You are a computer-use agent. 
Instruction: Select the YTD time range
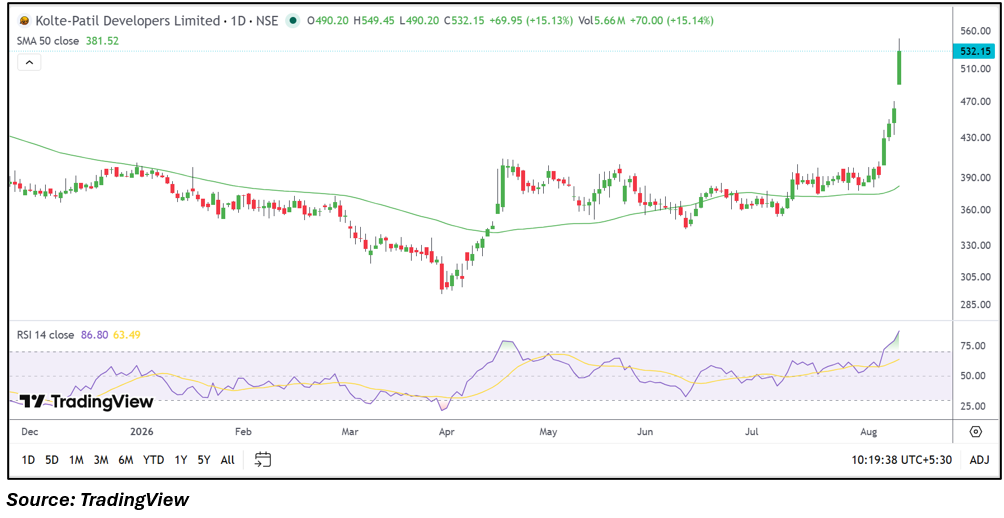tap(153, 460)
